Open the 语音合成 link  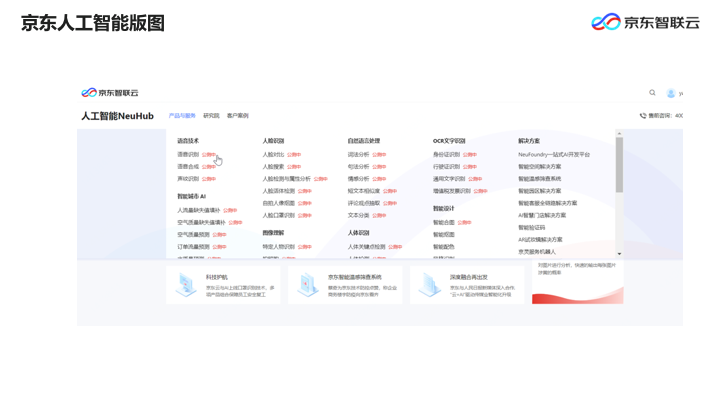click(x=188, y=167)
